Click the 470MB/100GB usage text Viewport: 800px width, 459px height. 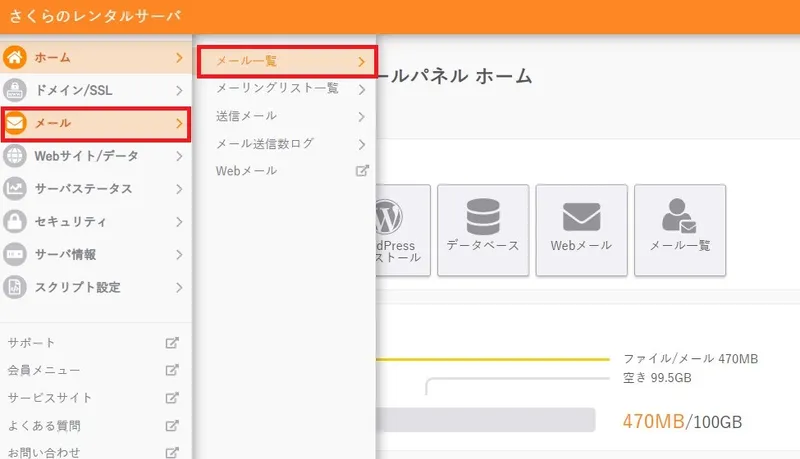click(x=682, y=422)
